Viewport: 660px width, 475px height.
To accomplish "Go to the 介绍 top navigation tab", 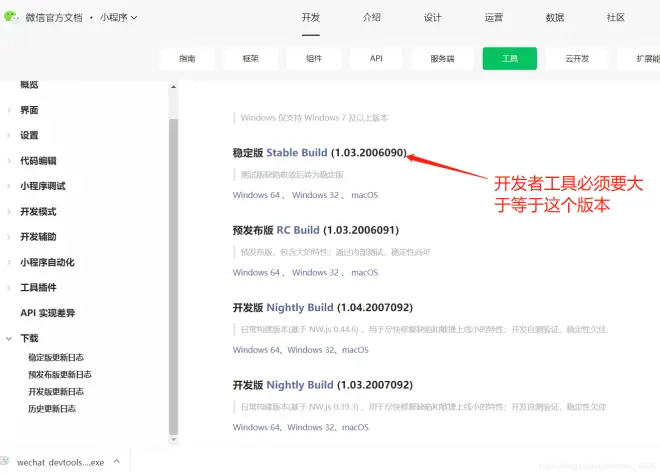I will [x=372, y=17].
